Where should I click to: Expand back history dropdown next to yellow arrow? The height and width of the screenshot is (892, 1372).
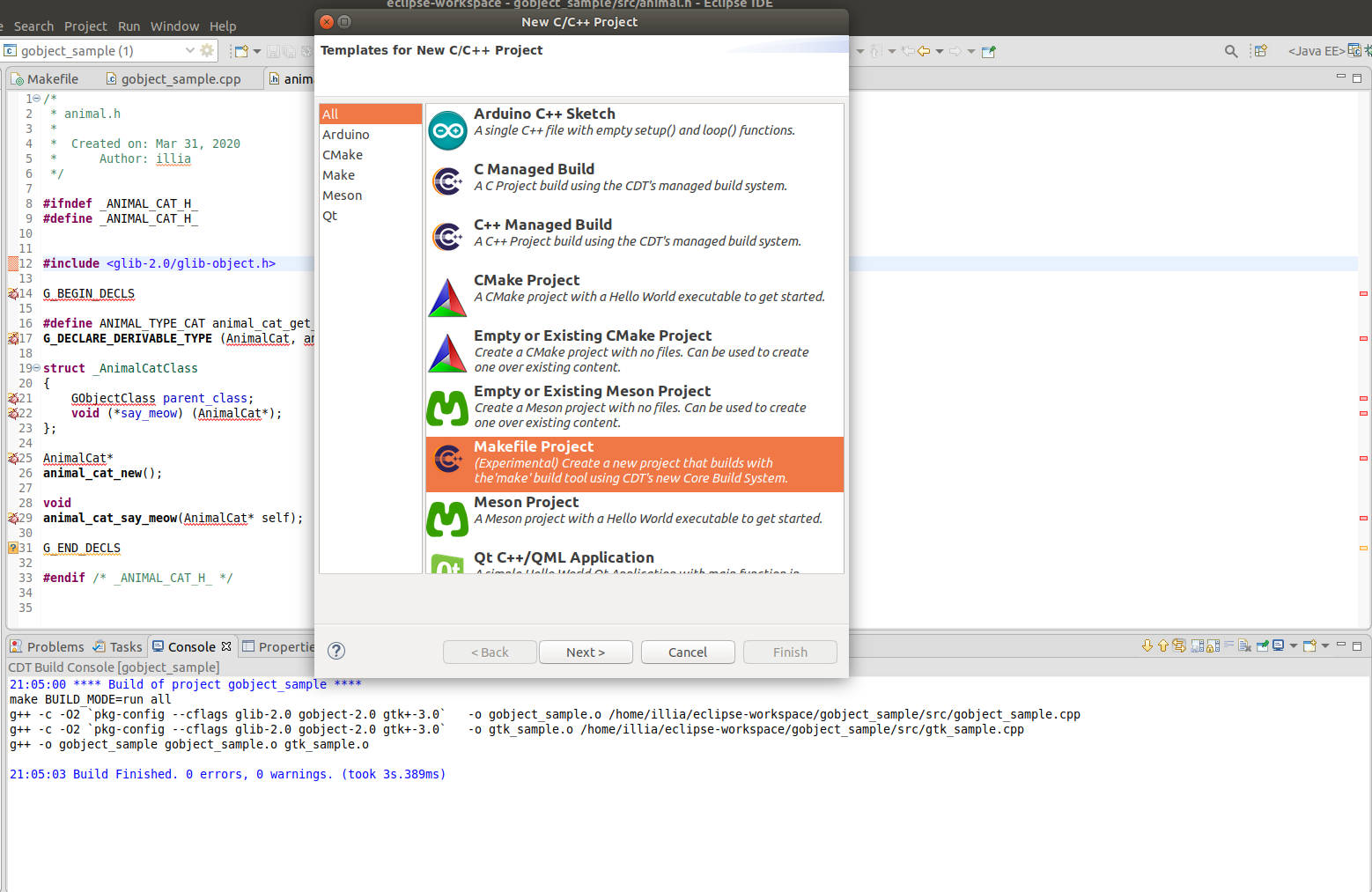[x=940, y=51]
